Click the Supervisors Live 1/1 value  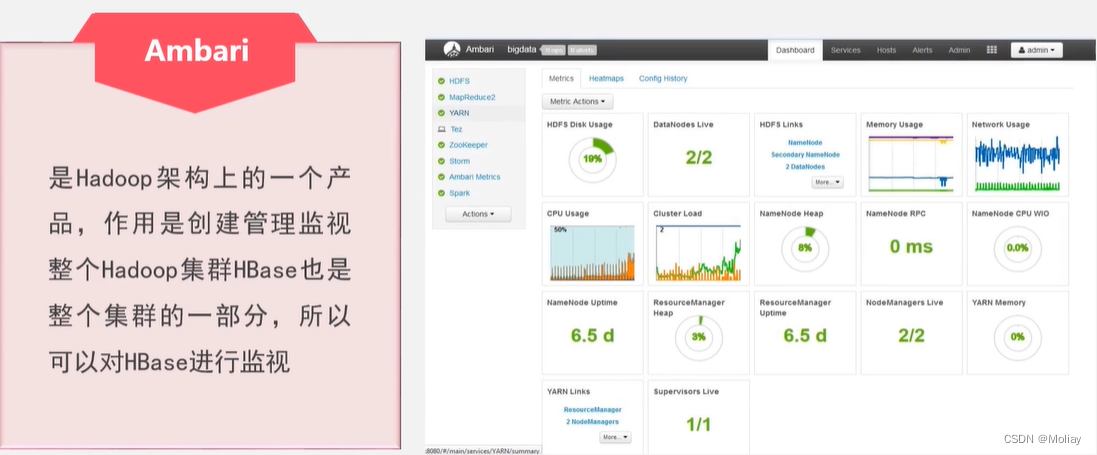pyautogui.click(x=698, y=424)
